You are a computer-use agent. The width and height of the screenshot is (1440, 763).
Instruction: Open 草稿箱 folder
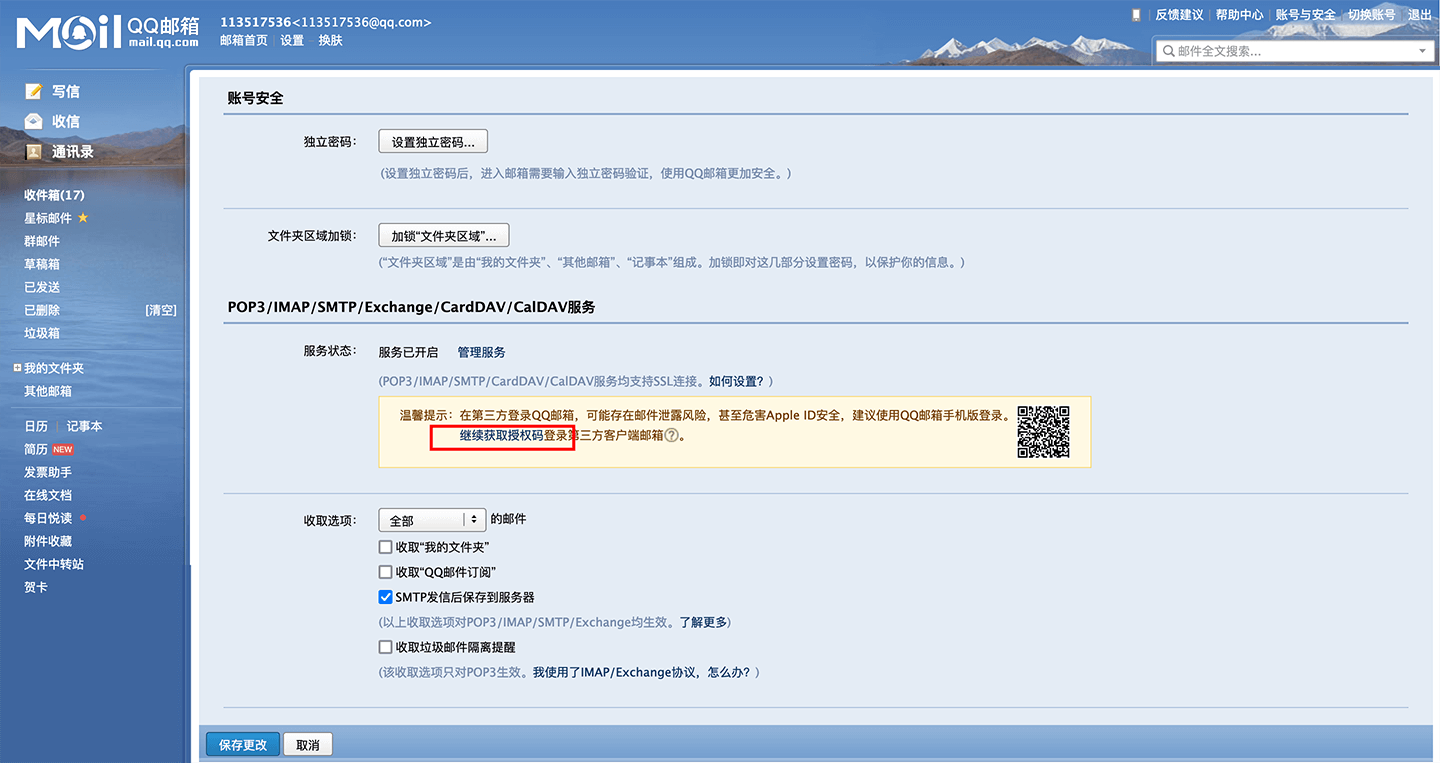pos(42,264)
